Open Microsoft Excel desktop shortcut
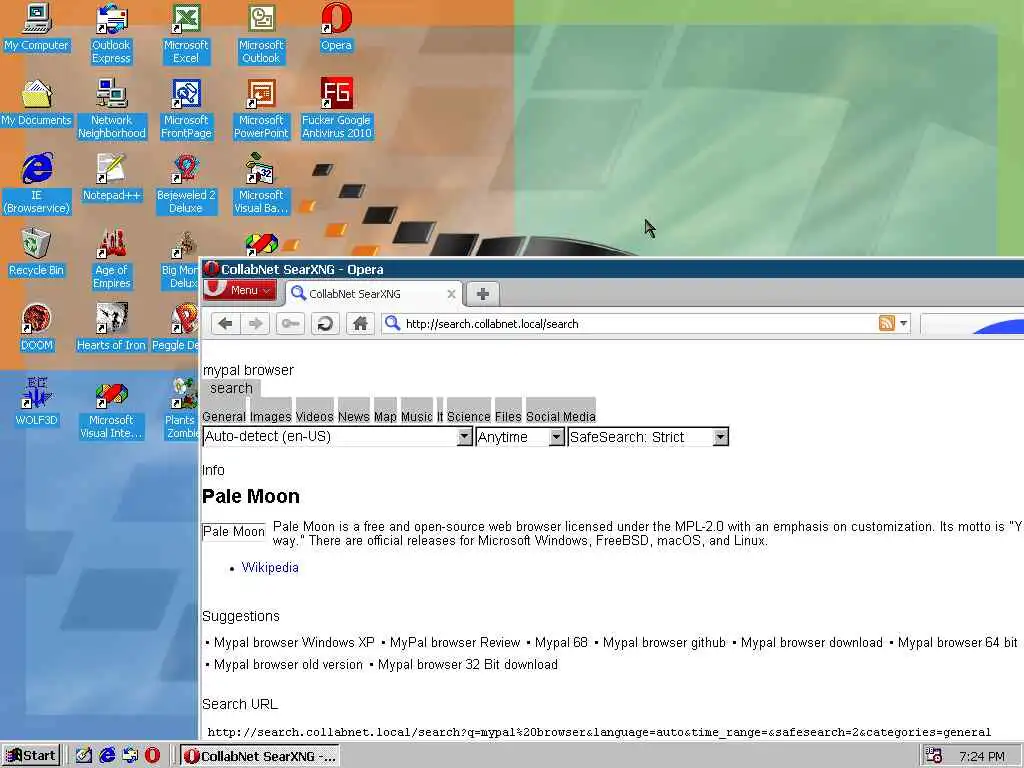Image resolution: width=1024 pixels, height=768 pixels. click(x=186, y=33)
